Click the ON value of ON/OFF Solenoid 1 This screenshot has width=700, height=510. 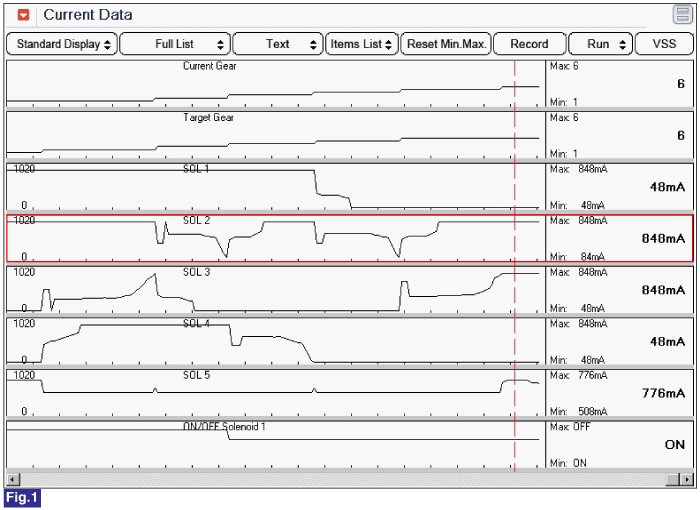[675, 445]
